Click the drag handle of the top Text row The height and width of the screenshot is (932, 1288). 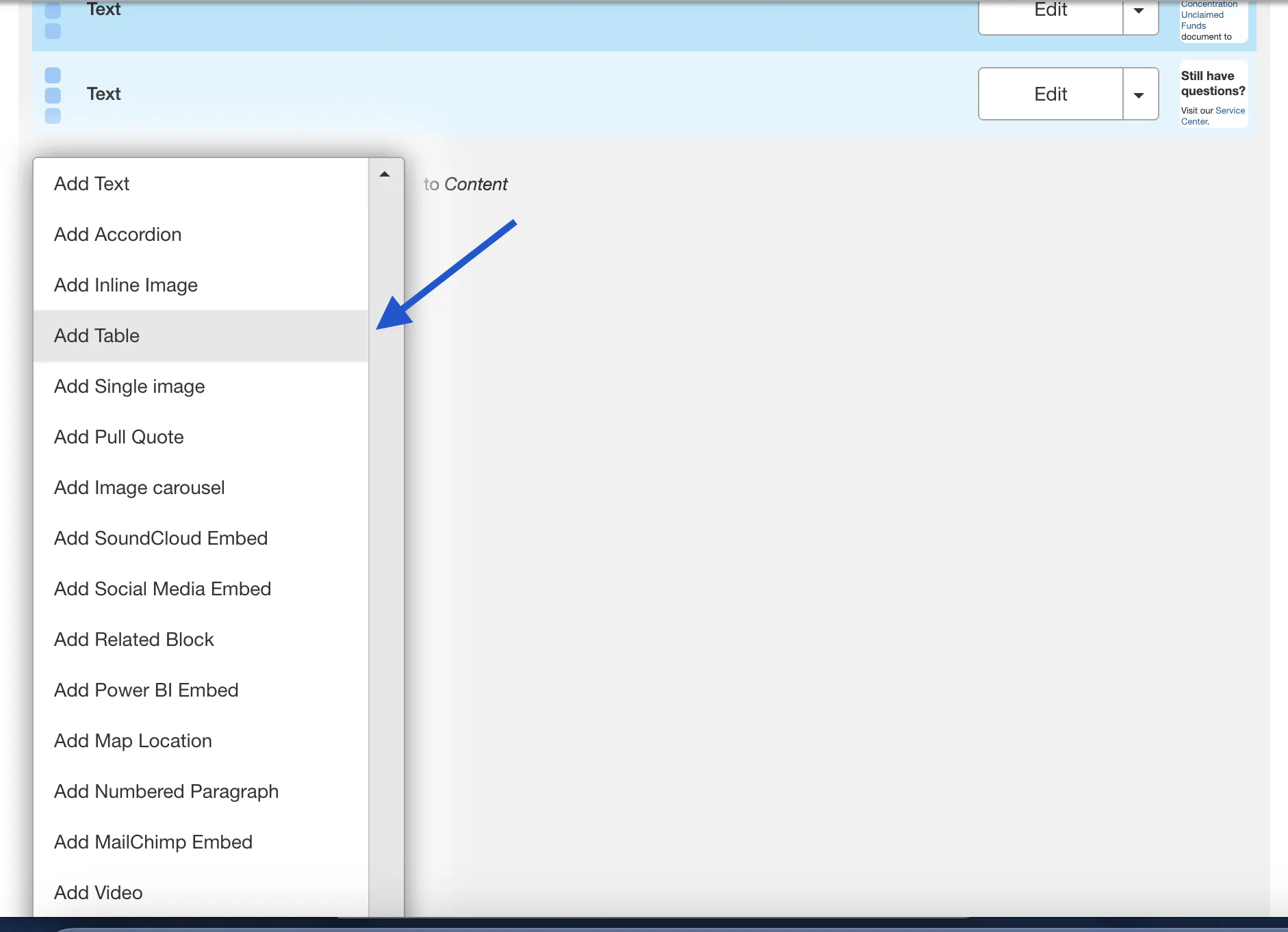53,21
